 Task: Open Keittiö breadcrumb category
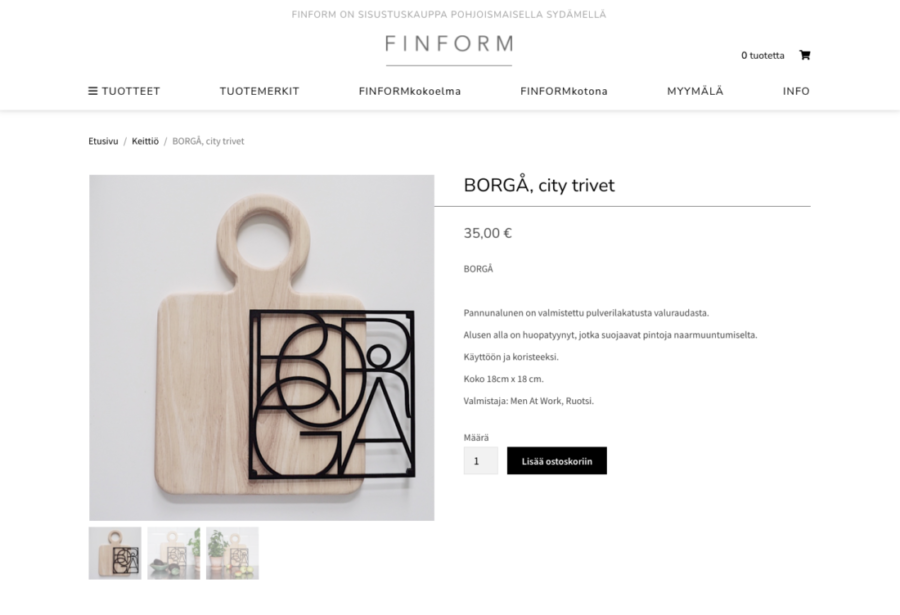(145, 141)
